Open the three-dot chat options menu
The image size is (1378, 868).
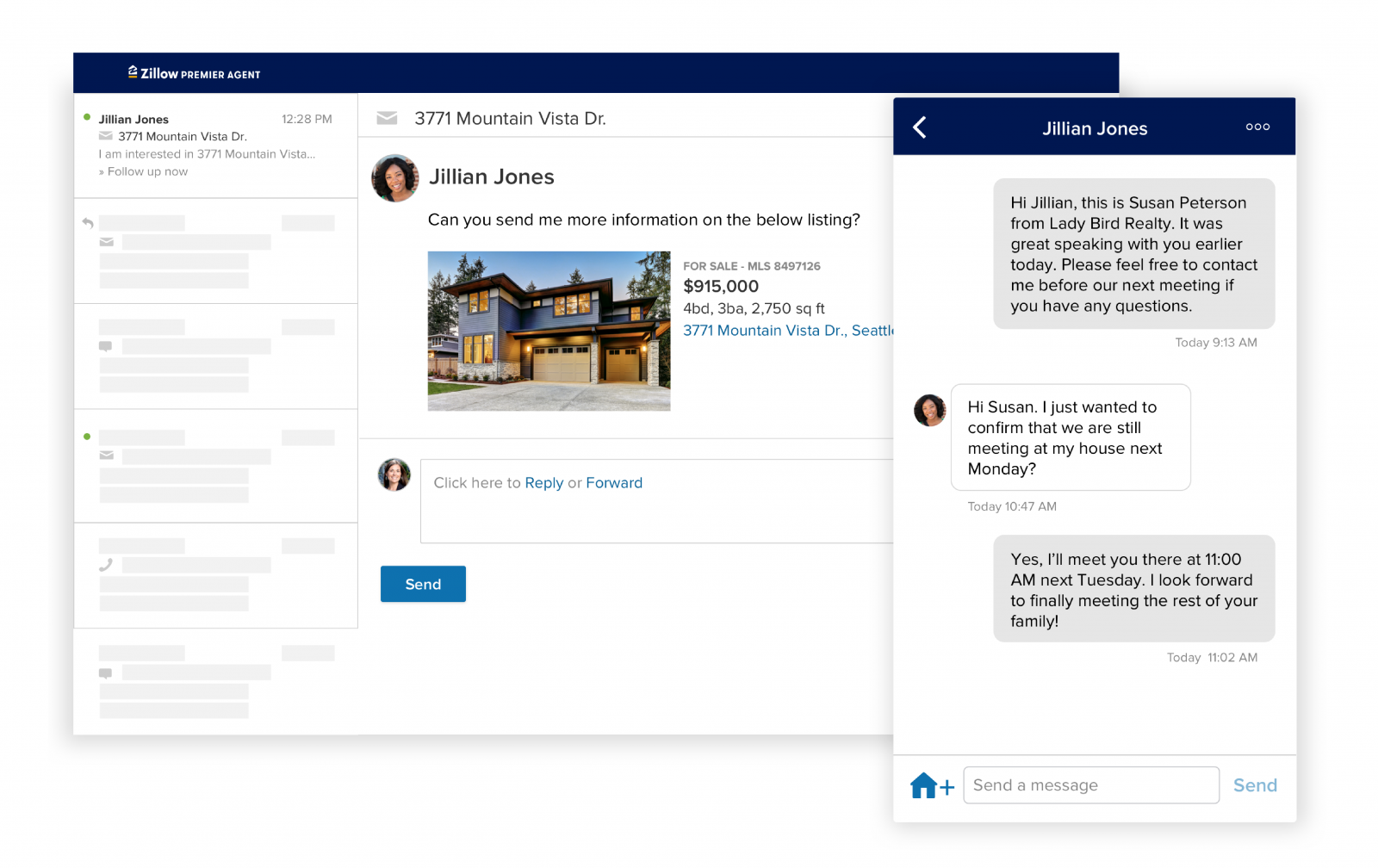click(x=1257, y=127)
